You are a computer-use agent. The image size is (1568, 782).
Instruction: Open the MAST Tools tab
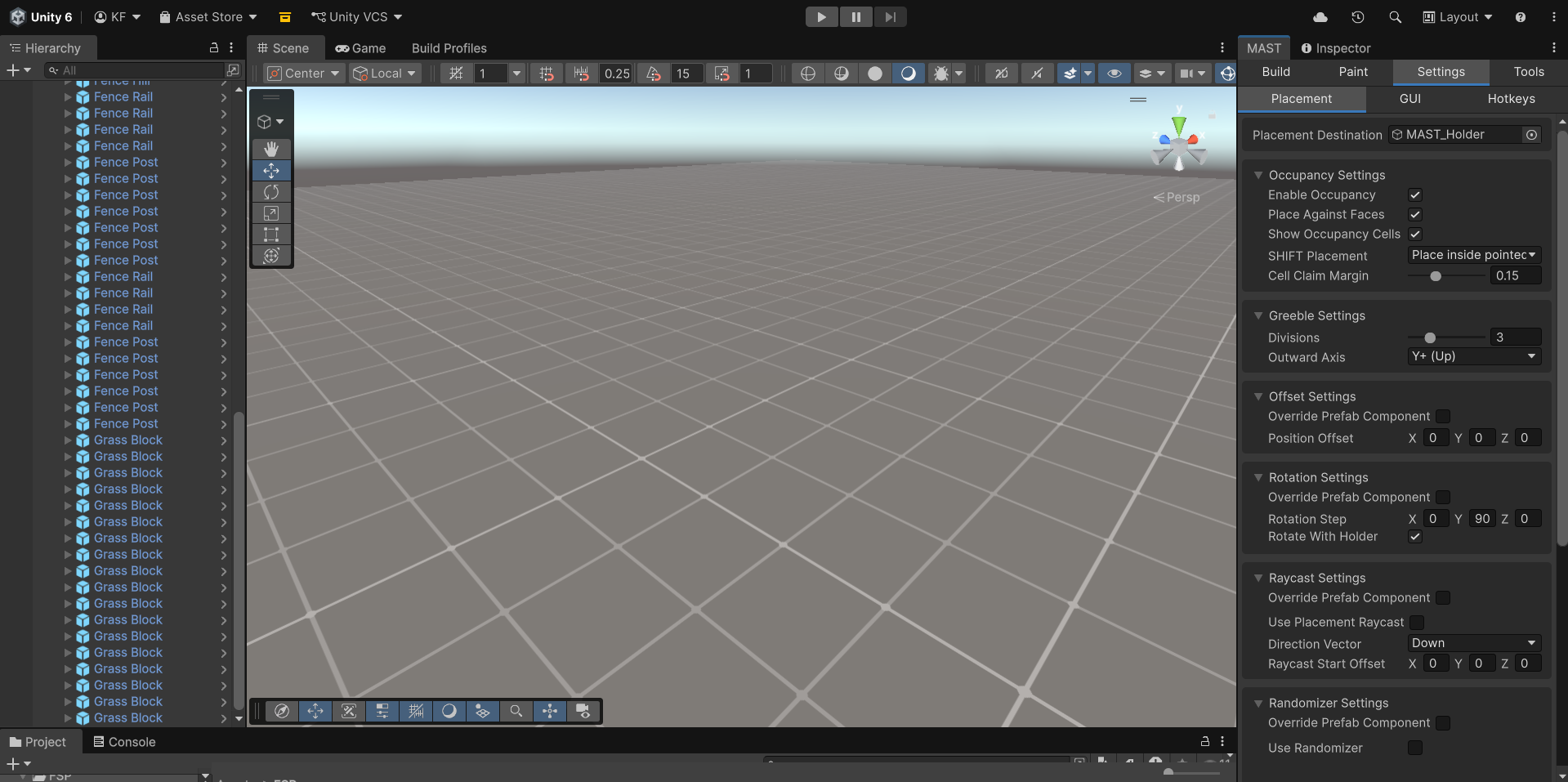(x=1529, y=72)
